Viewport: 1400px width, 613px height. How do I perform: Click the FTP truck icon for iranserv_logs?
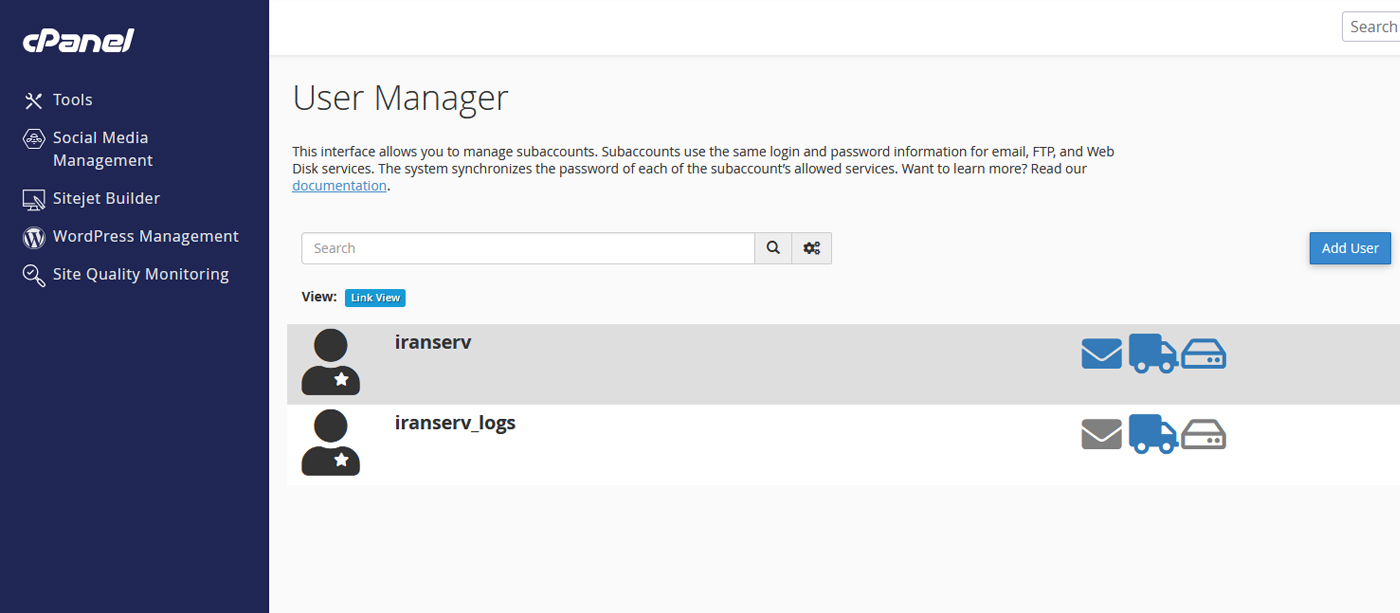(1152, 434)
